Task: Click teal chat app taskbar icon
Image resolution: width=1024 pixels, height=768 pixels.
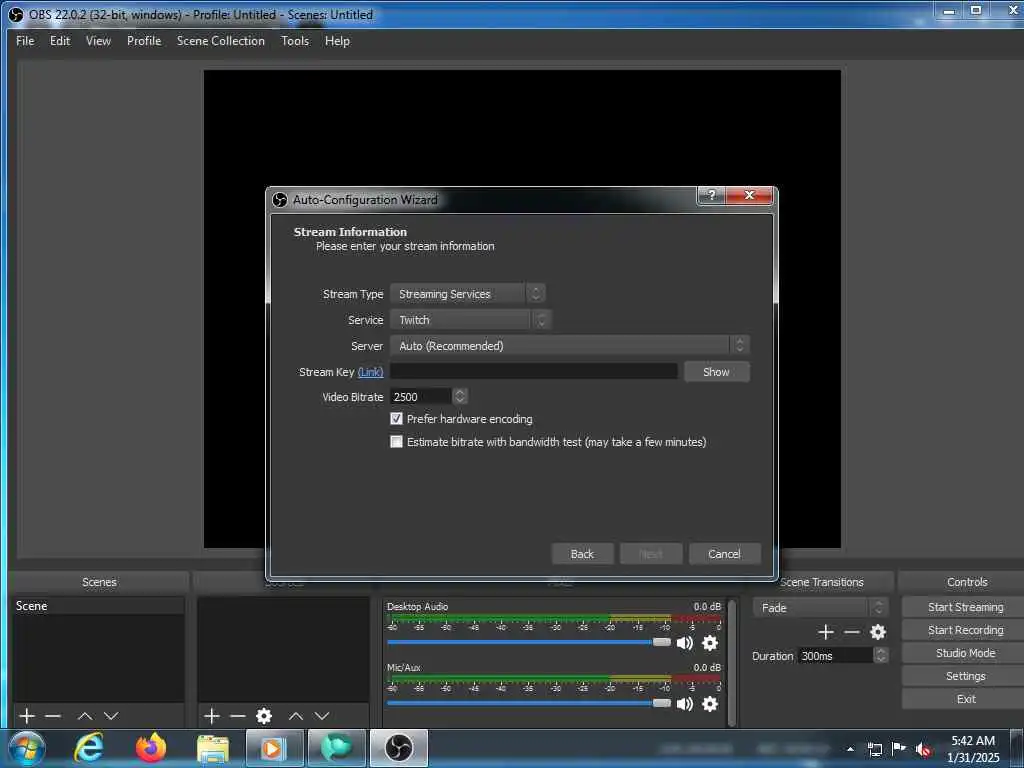Action: coord(336,748)
